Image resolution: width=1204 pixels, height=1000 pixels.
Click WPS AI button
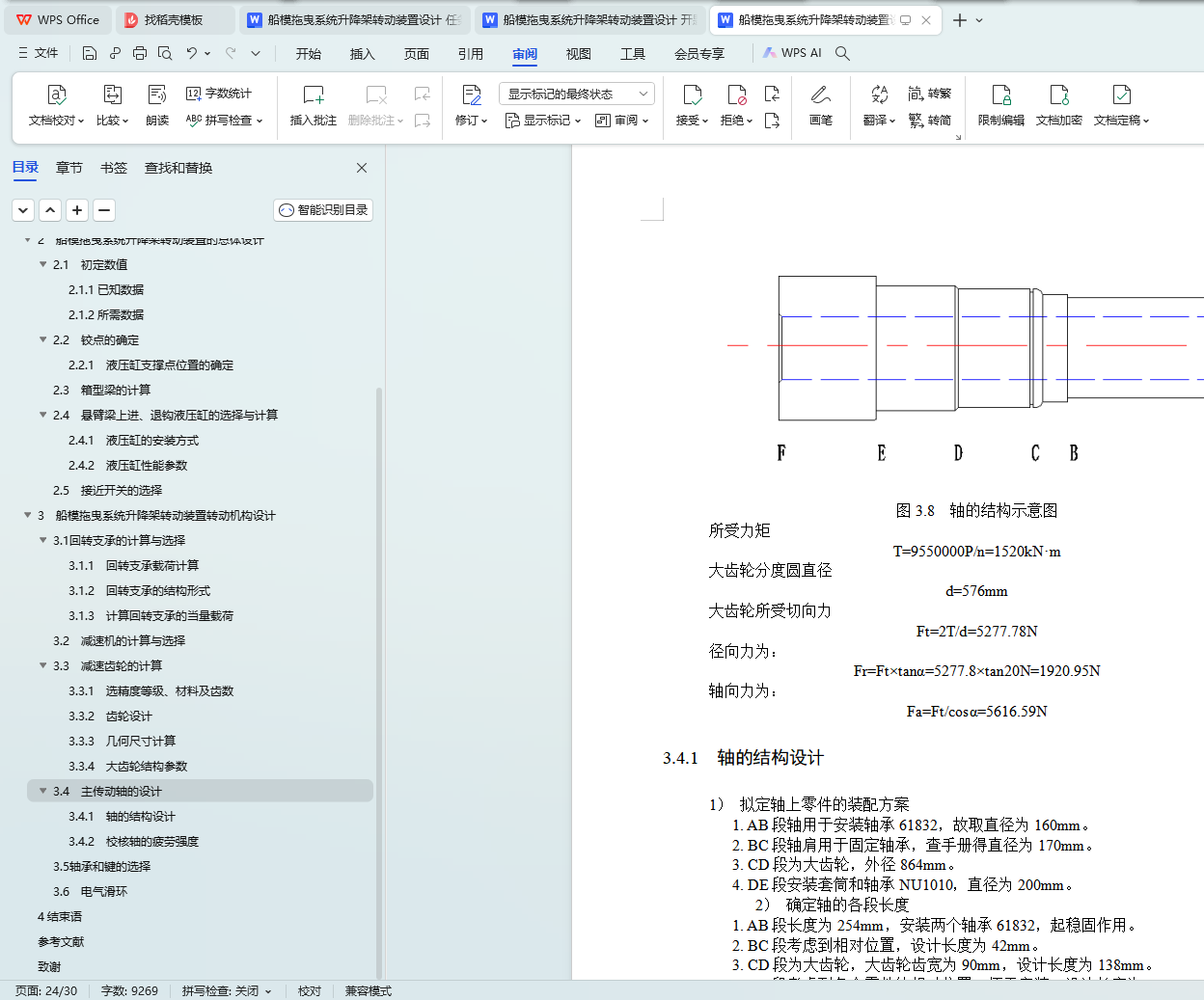792,53
